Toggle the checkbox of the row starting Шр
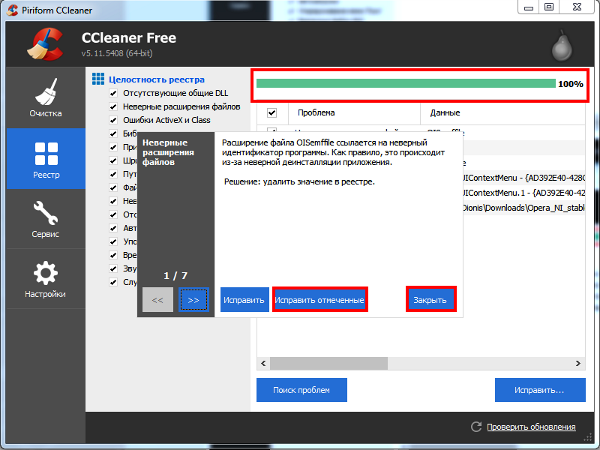600x450 pixels. coord(113,161)
